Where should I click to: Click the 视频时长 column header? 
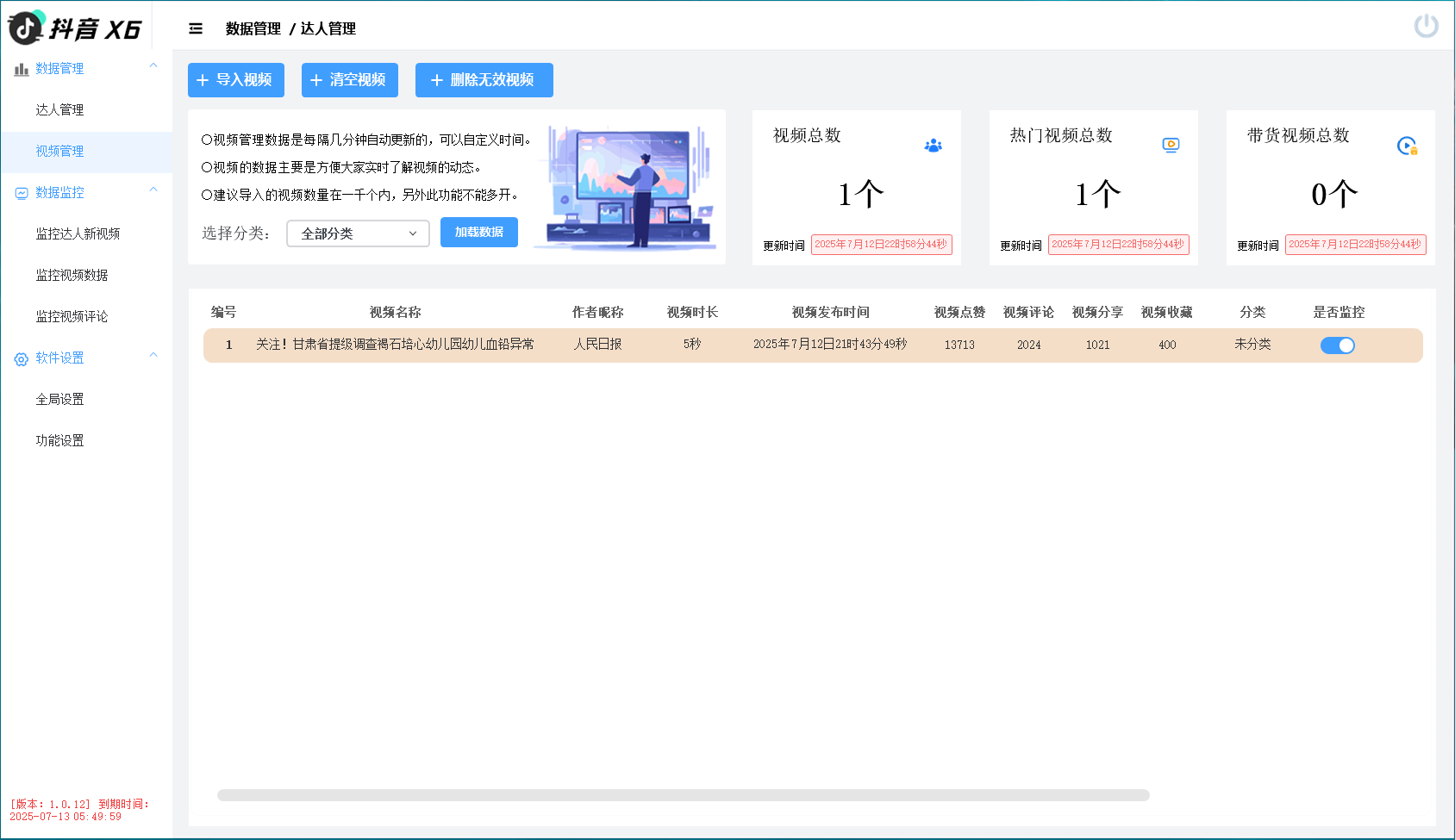pyautogui.click(x=692, y=313)
